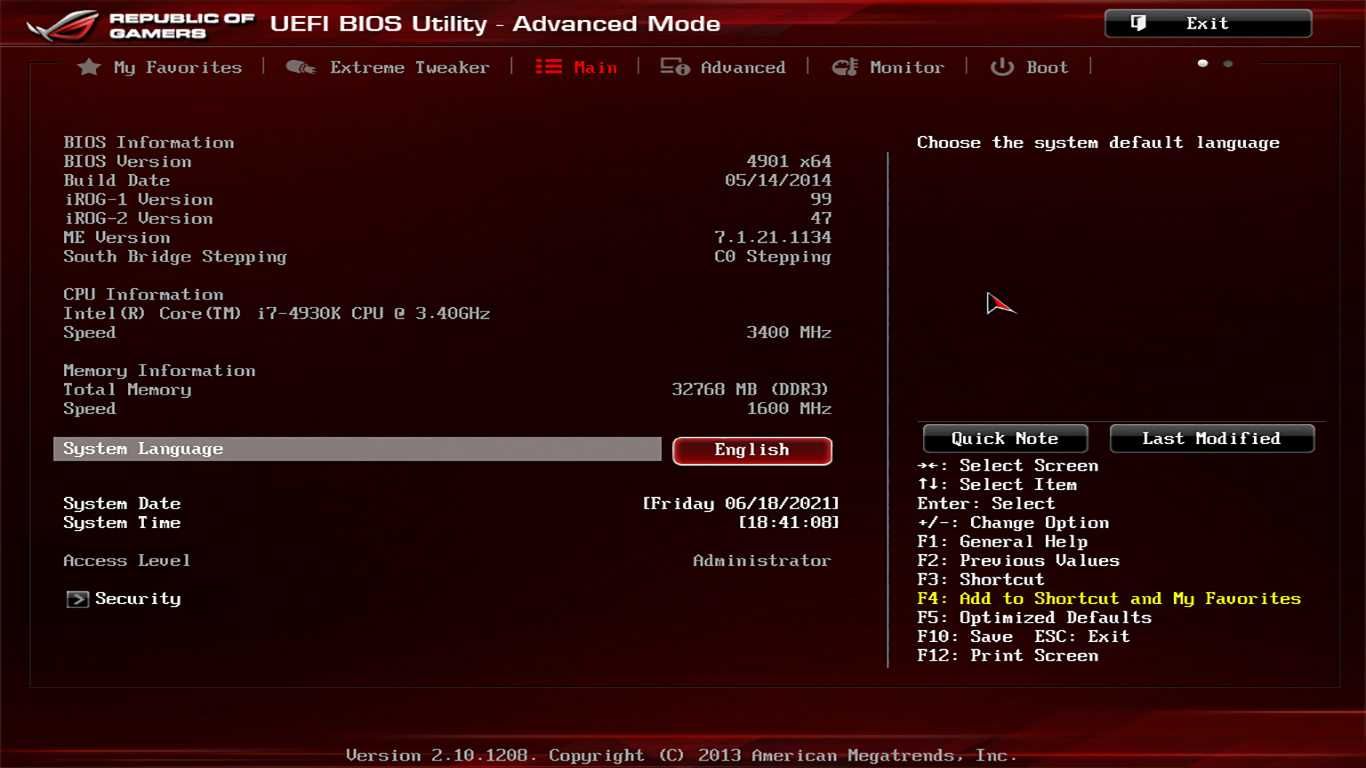Click the Republic of Gamers logo
This screenshot has height=768, width=1366.
(141, 25)
